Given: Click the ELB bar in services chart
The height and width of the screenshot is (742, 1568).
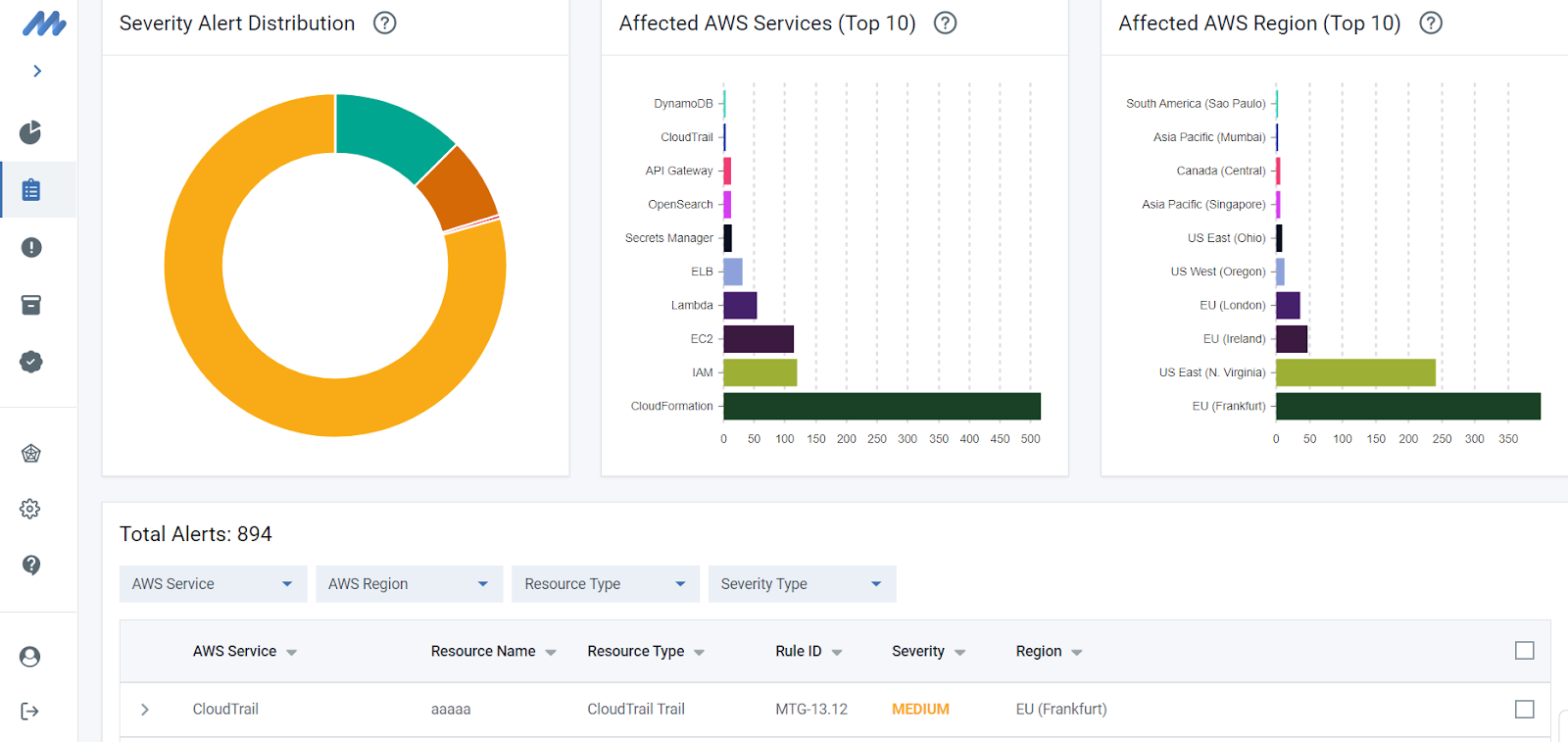Looking at the screenshot, I should pos(733,272).
